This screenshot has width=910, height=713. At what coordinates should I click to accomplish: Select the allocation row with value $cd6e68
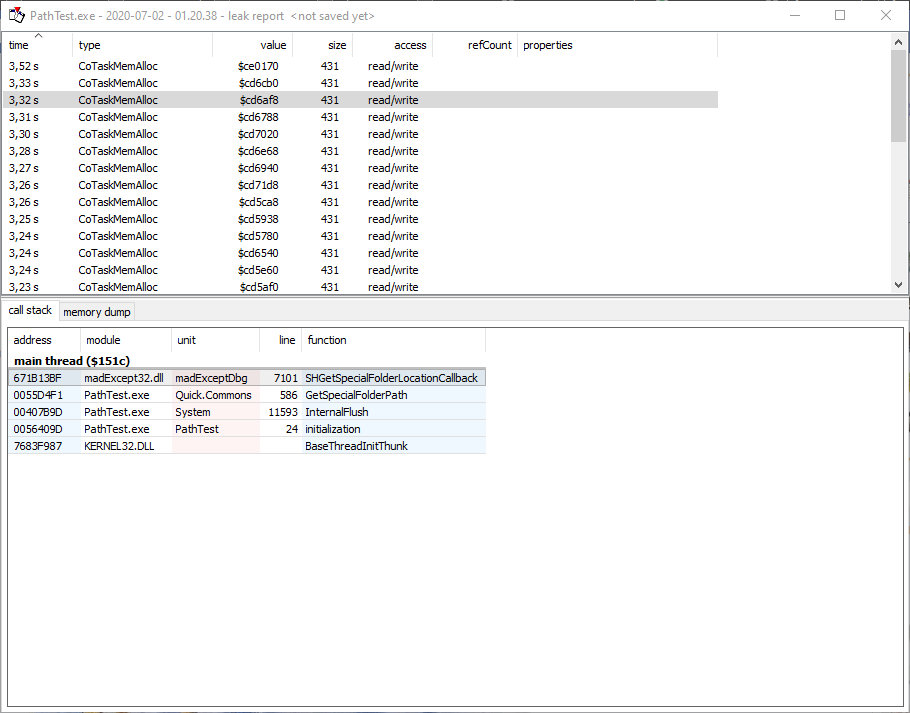[360, 151]
